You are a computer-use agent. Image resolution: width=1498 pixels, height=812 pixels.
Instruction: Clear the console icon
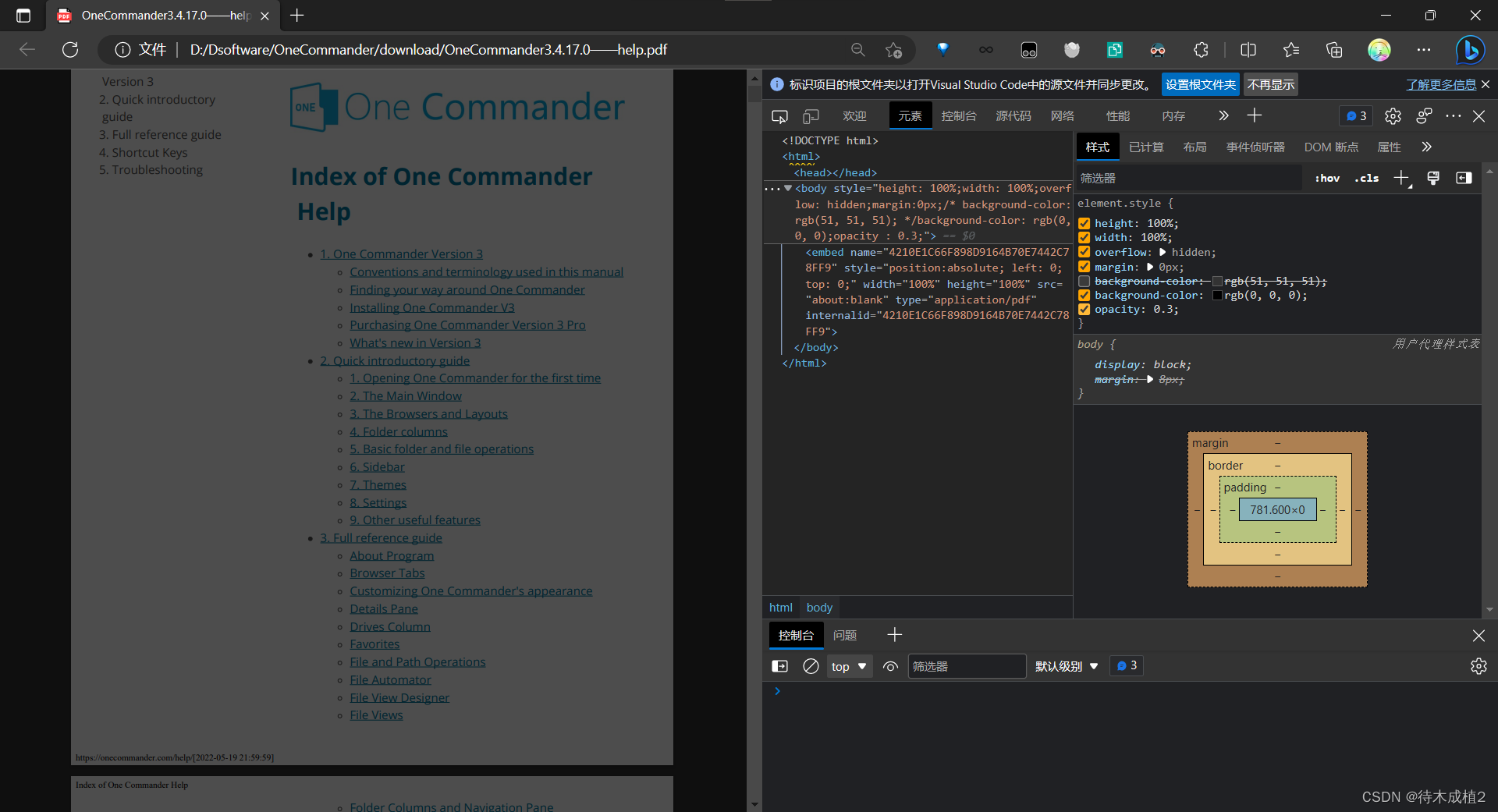[811, 666]
